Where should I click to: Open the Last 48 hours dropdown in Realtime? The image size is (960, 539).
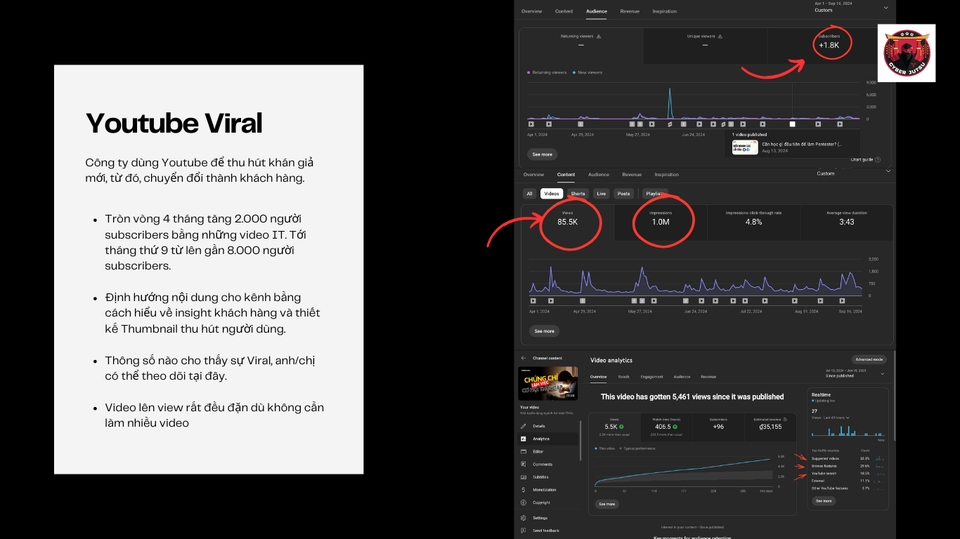[831, 418]
